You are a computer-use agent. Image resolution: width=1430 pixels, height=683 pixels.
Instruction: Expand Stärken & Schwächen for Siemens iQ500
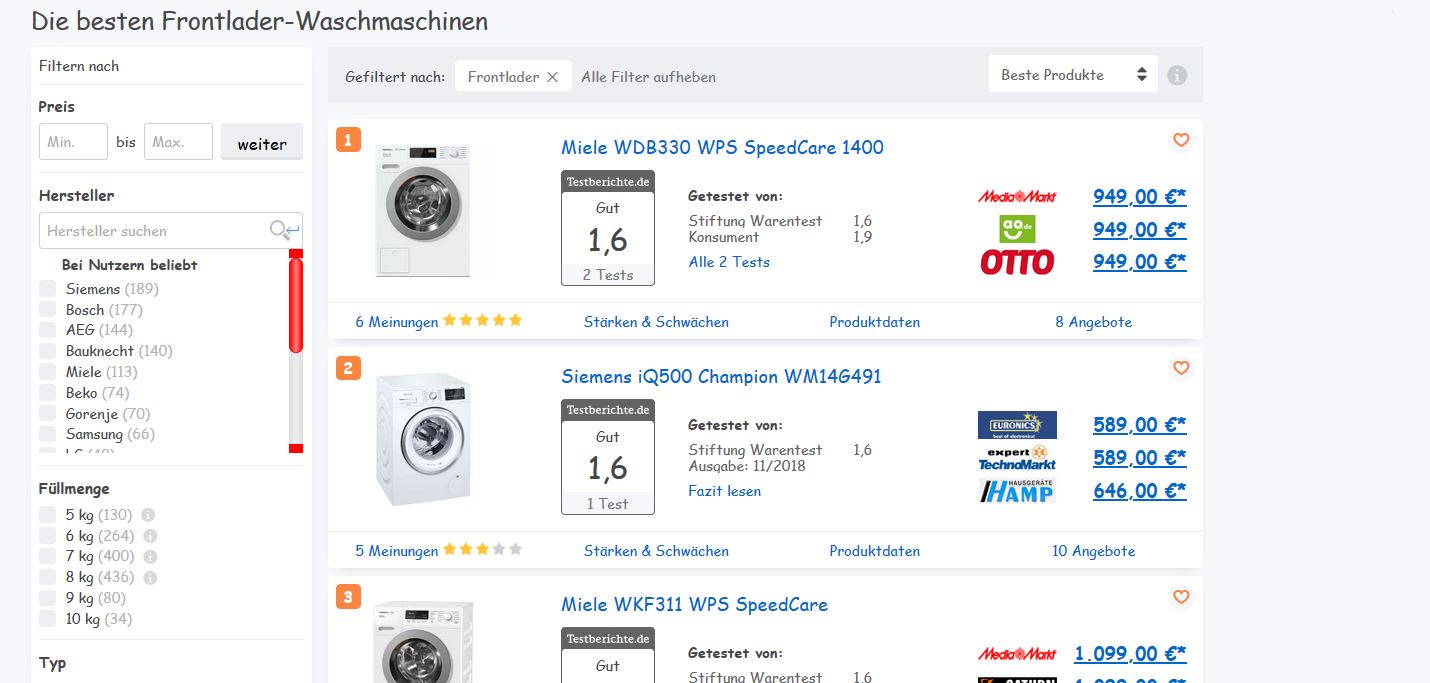[x=656, y=551]
